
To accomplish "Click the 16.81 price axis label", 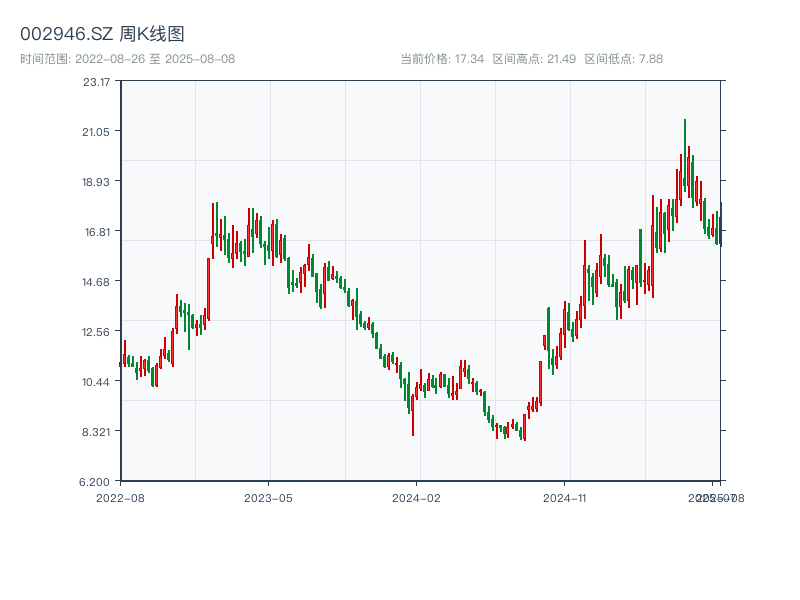I will pos(96,232).
